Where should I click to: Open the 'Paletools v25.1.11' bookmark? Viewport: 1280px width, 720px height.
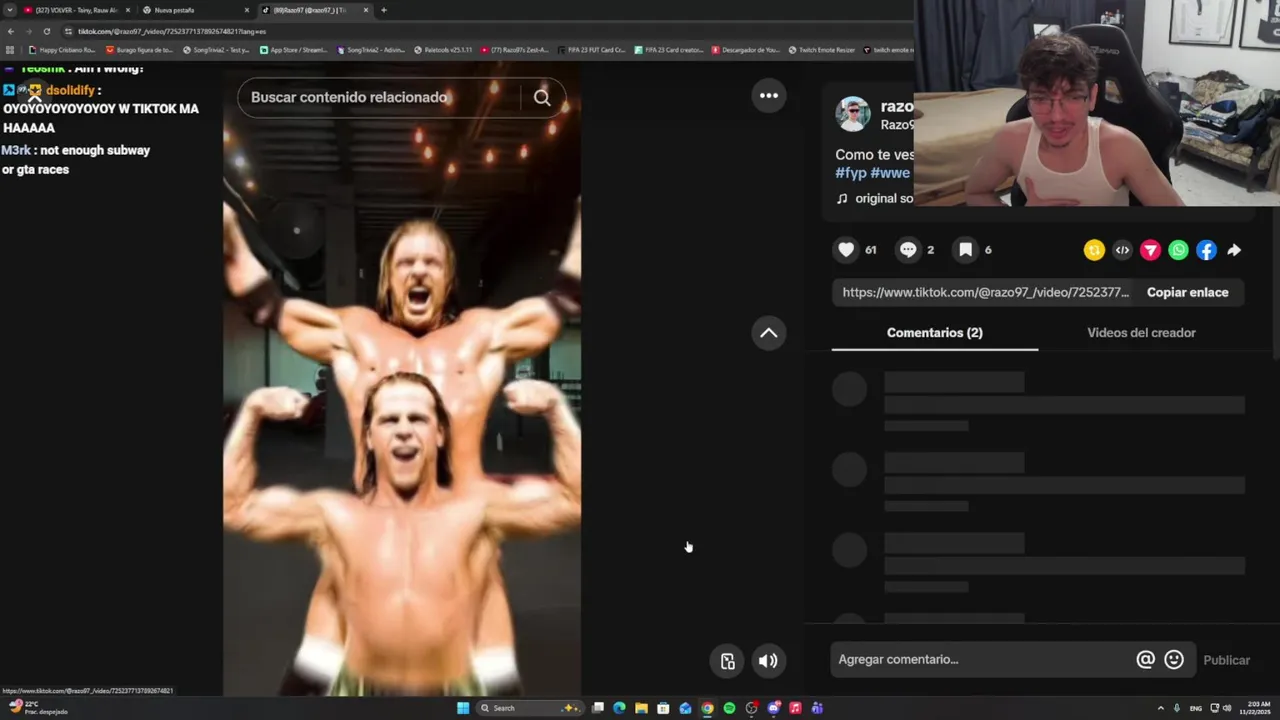pos(443,50)
